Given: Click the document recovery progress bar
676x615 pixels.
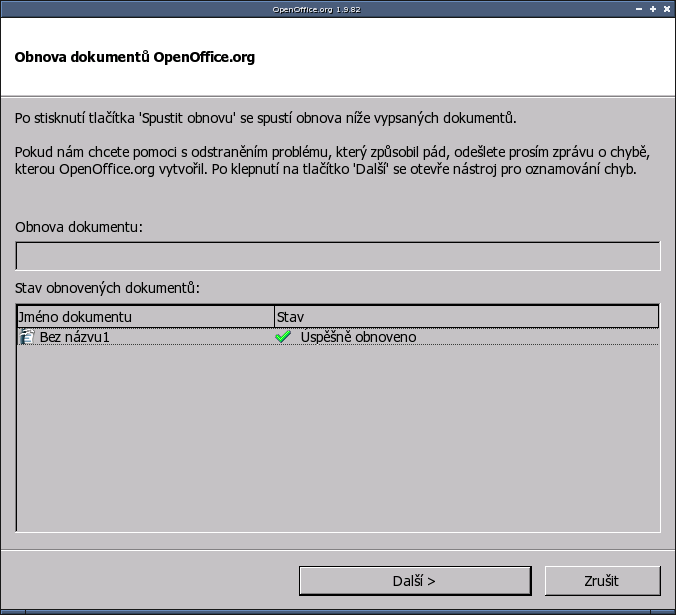Looking at the screenshot, I should 337,256.
